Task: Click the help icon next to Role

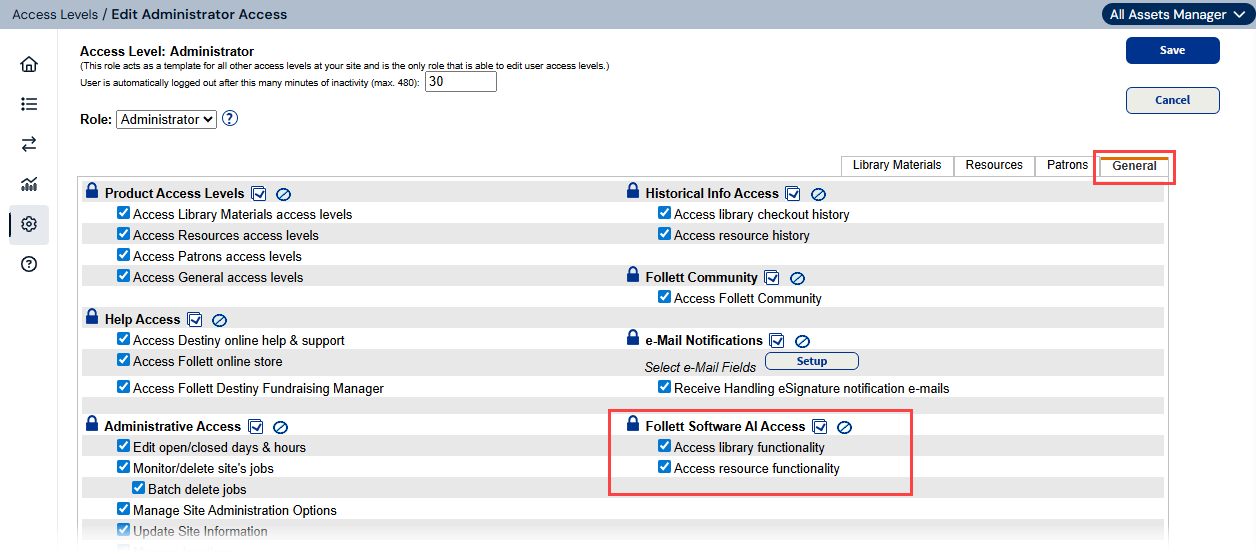Action: click(x=230, y=119)
